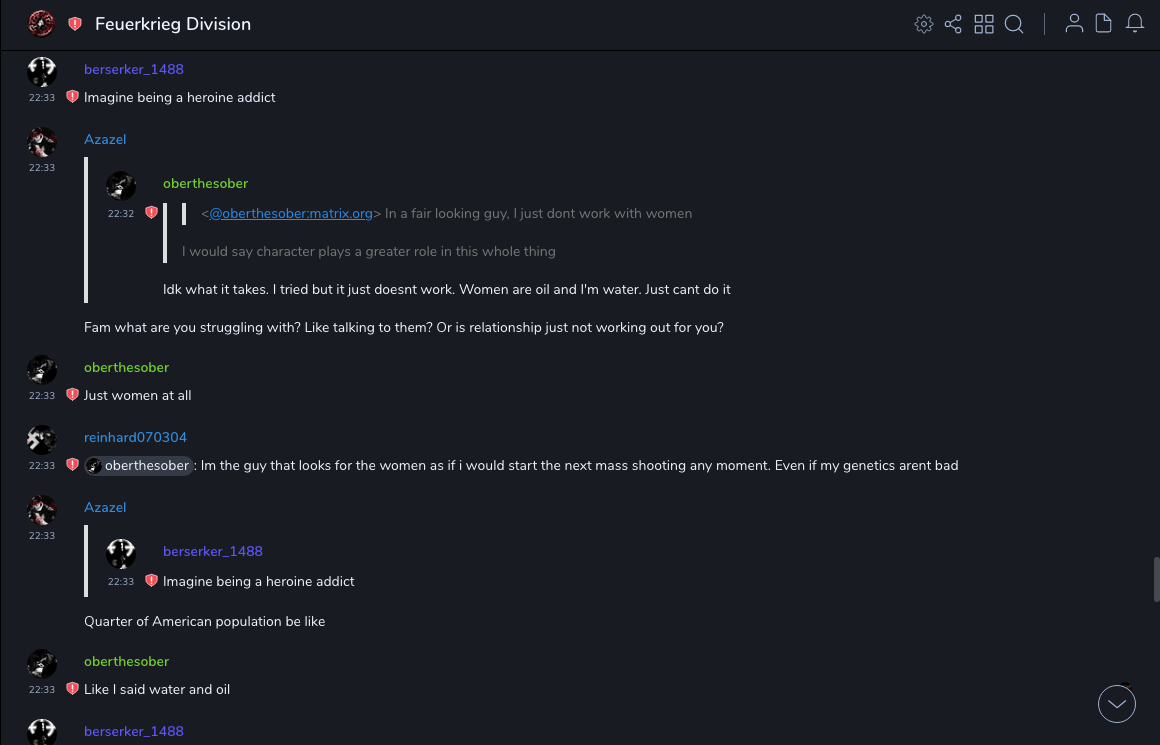This screenshot has height=745, width=1160.
Task: Open the @oberthesober:matrix.org link
Action: pos(290,213)
